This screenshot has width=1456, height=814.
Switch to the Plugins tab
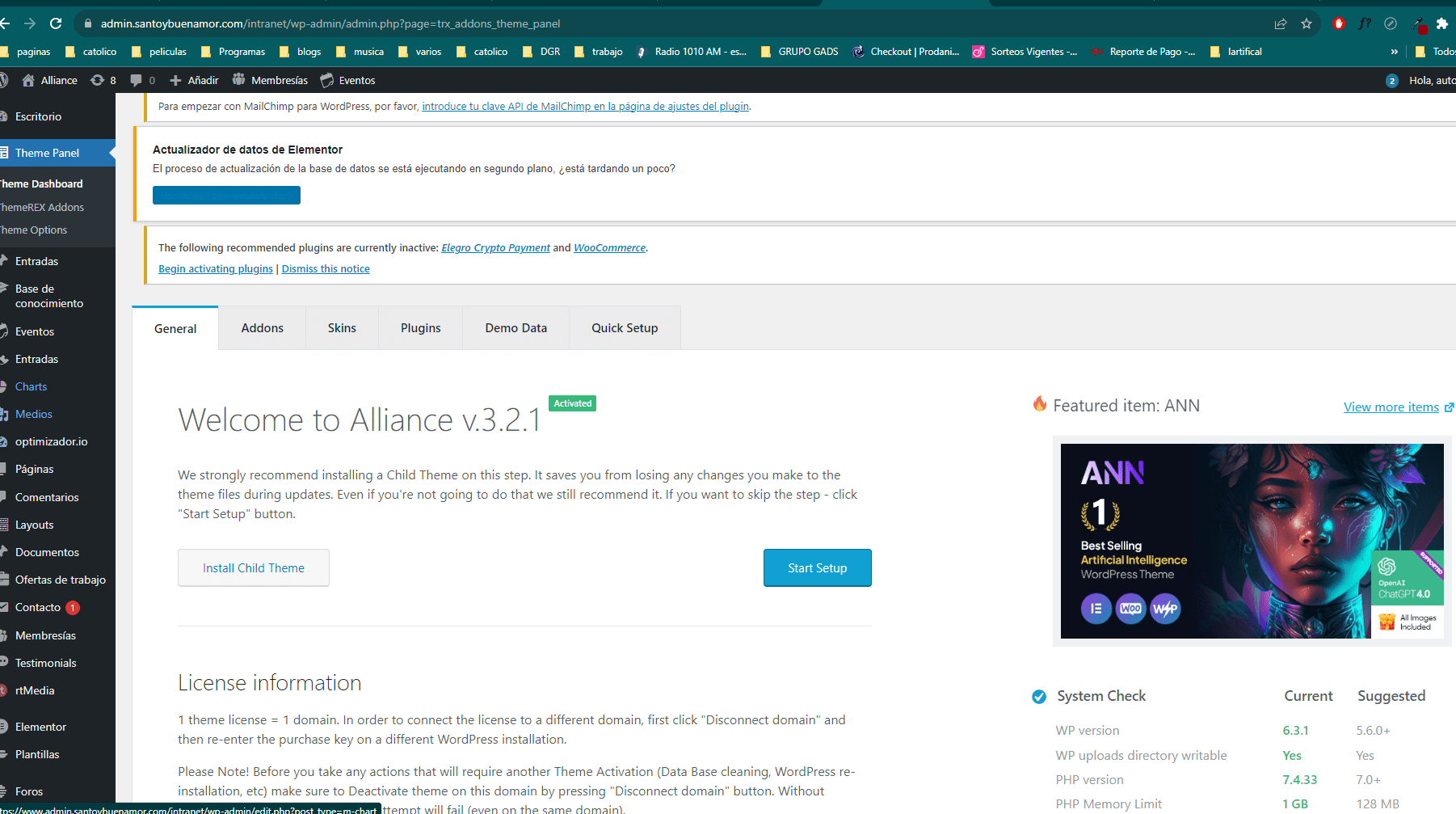[421, 328]
